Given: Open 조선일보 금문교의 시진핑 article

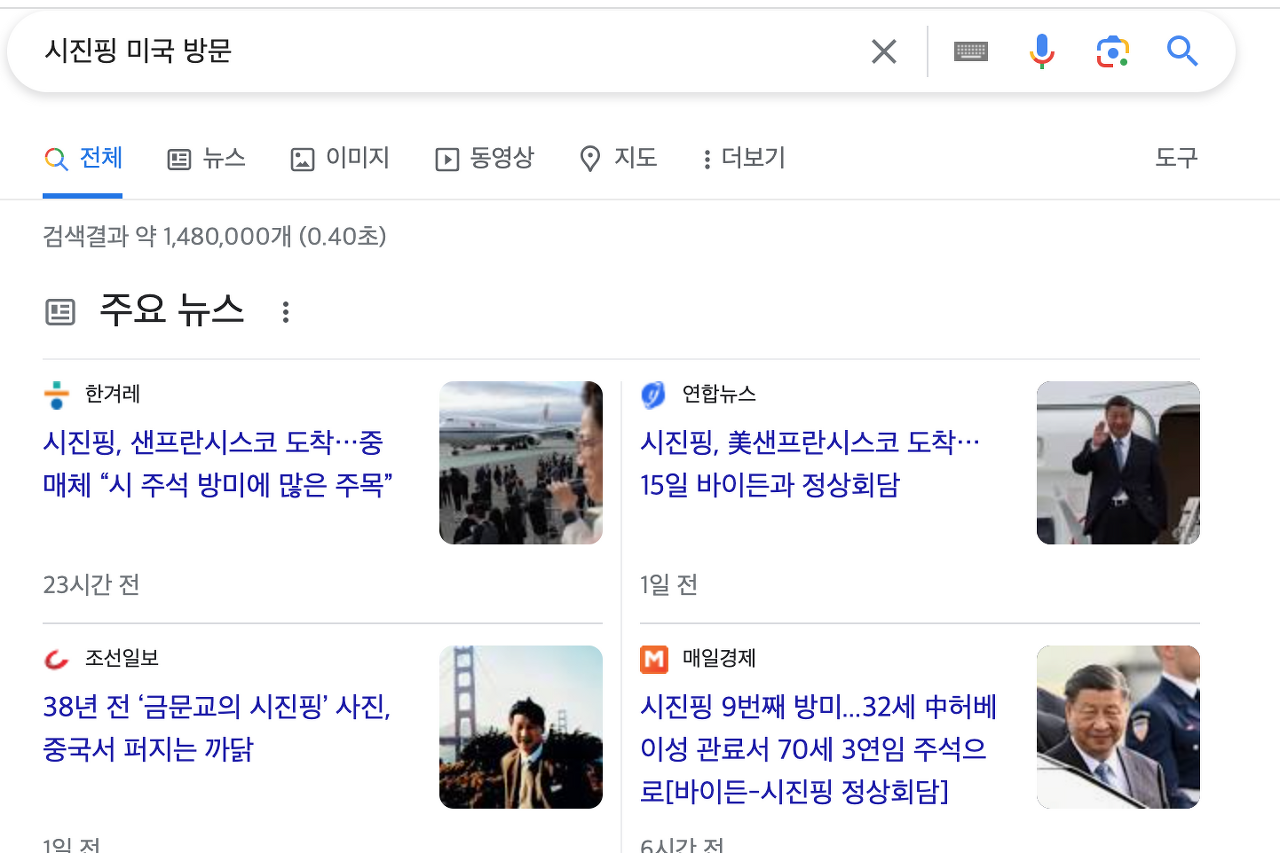Looking at the screenshot, I should click(x=217, y=728).
